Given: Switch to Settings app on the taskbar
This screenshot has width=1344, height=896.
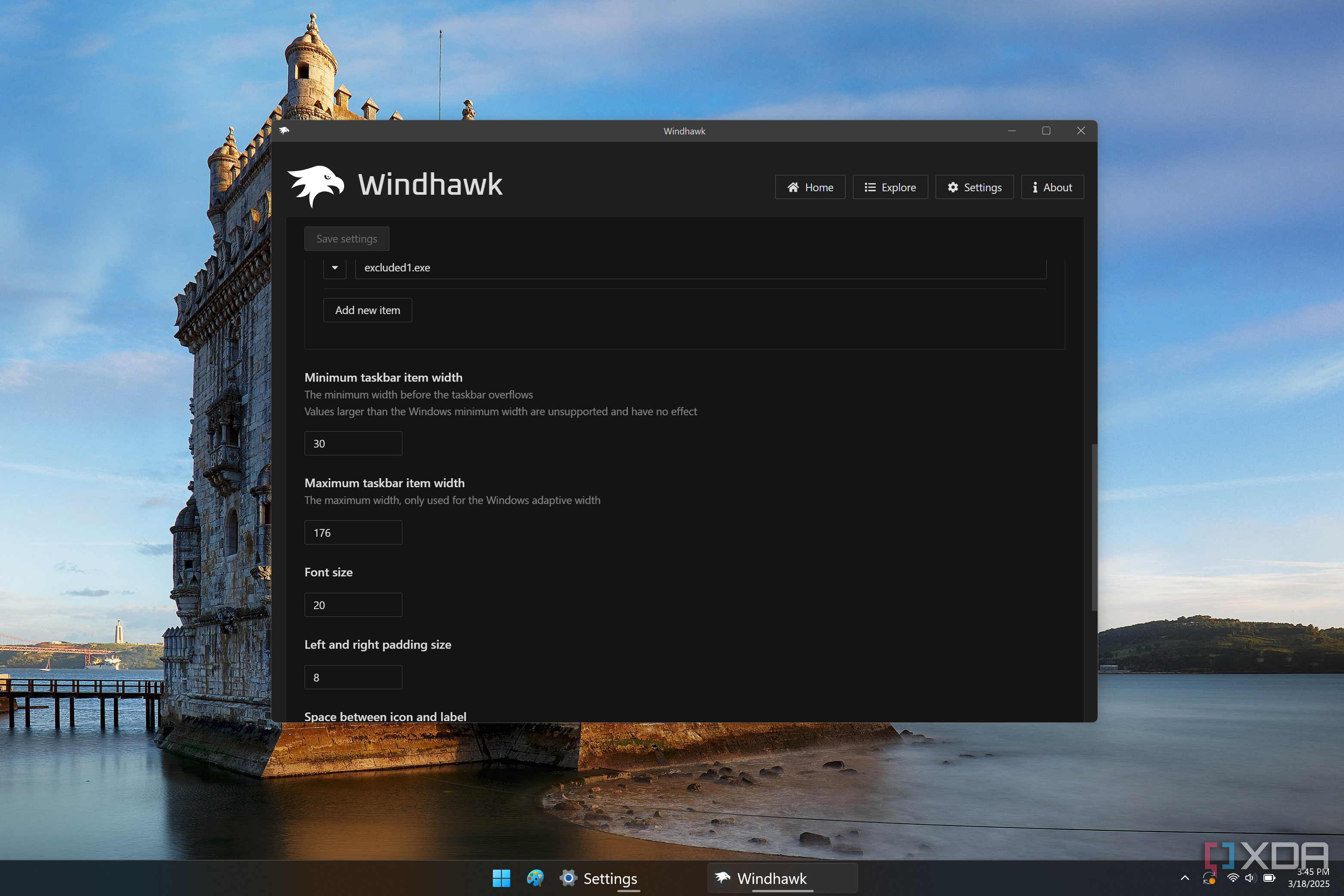Looking at the screenshot, I should click(598, 878).
